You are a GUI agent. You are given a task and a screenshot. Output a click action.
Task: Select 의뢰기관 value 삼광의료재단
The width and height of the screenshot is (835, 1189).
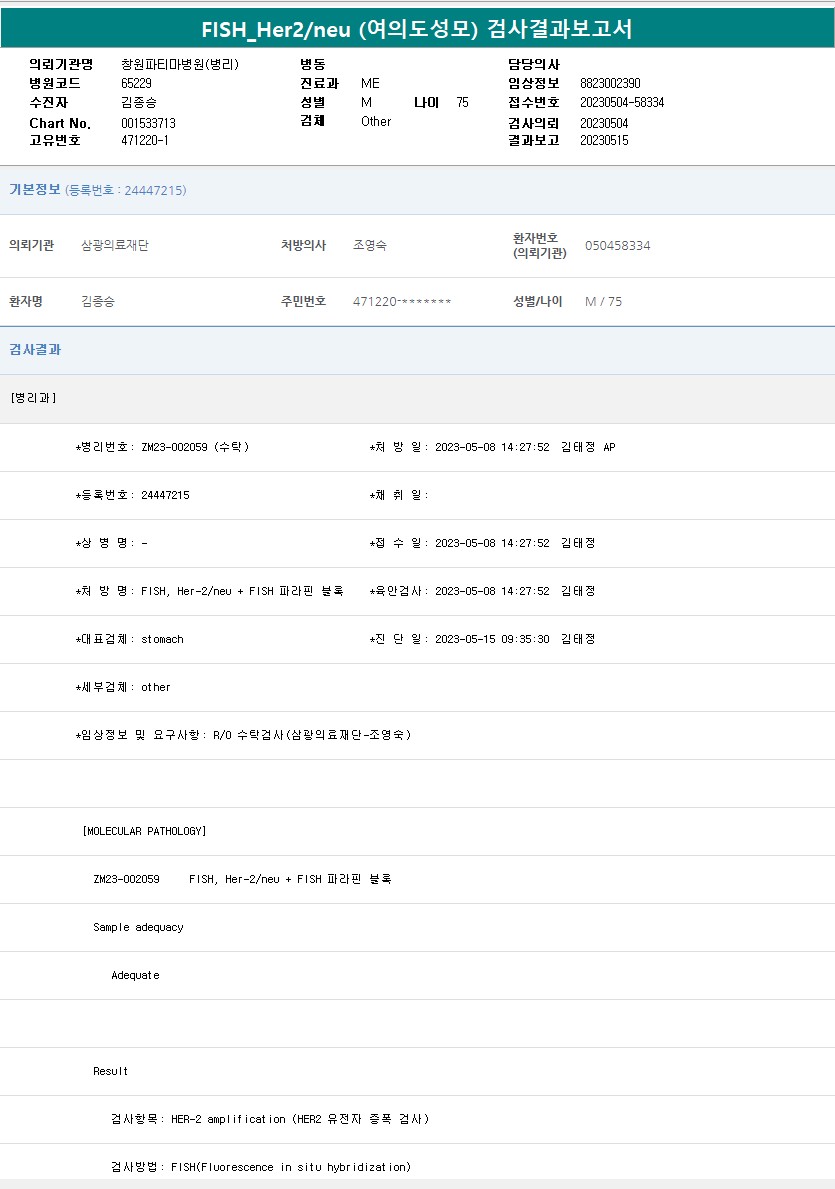point(115,246)
